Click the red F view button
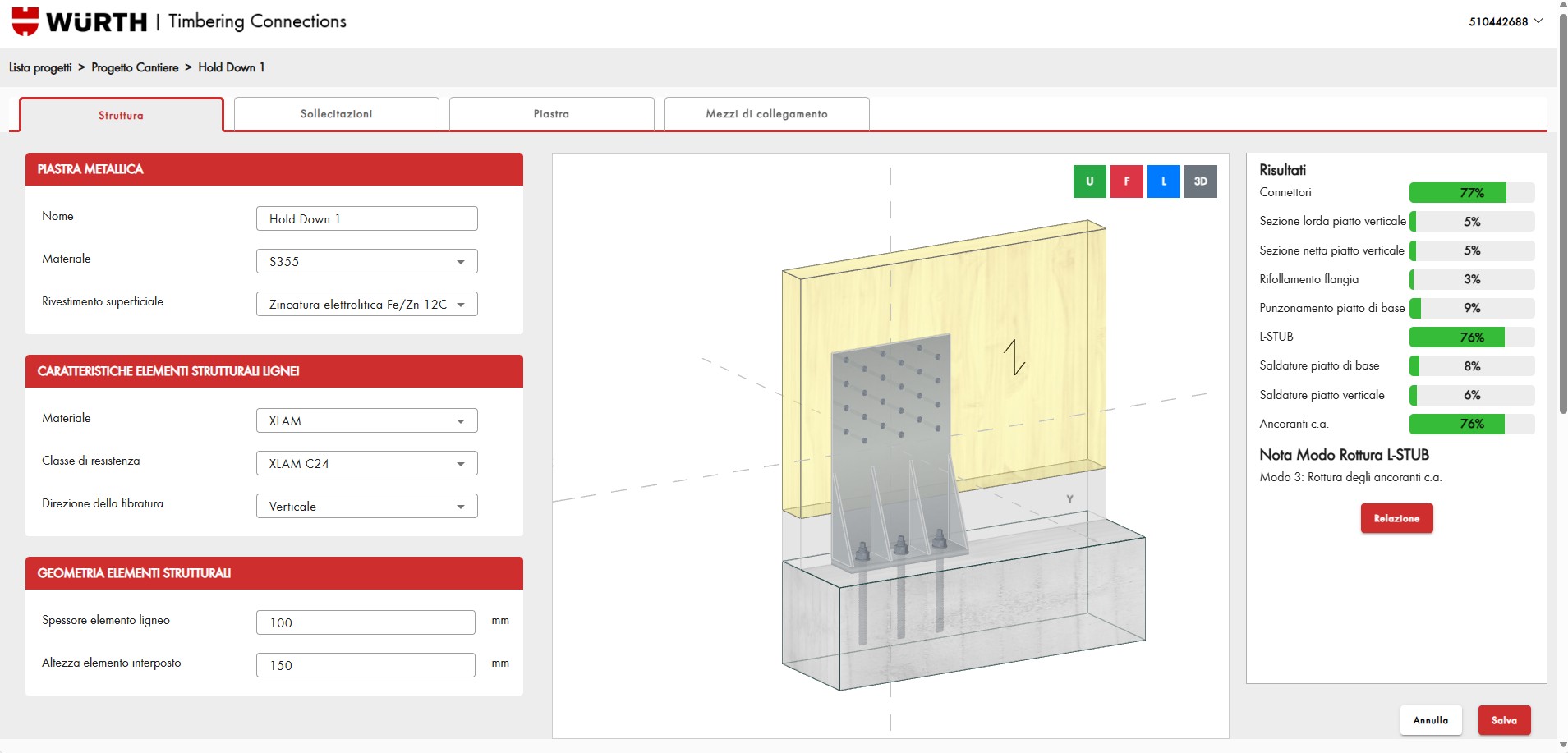Image resolution: width=1568 pixels, height=753 pixels. click(x=1126, y=181)
